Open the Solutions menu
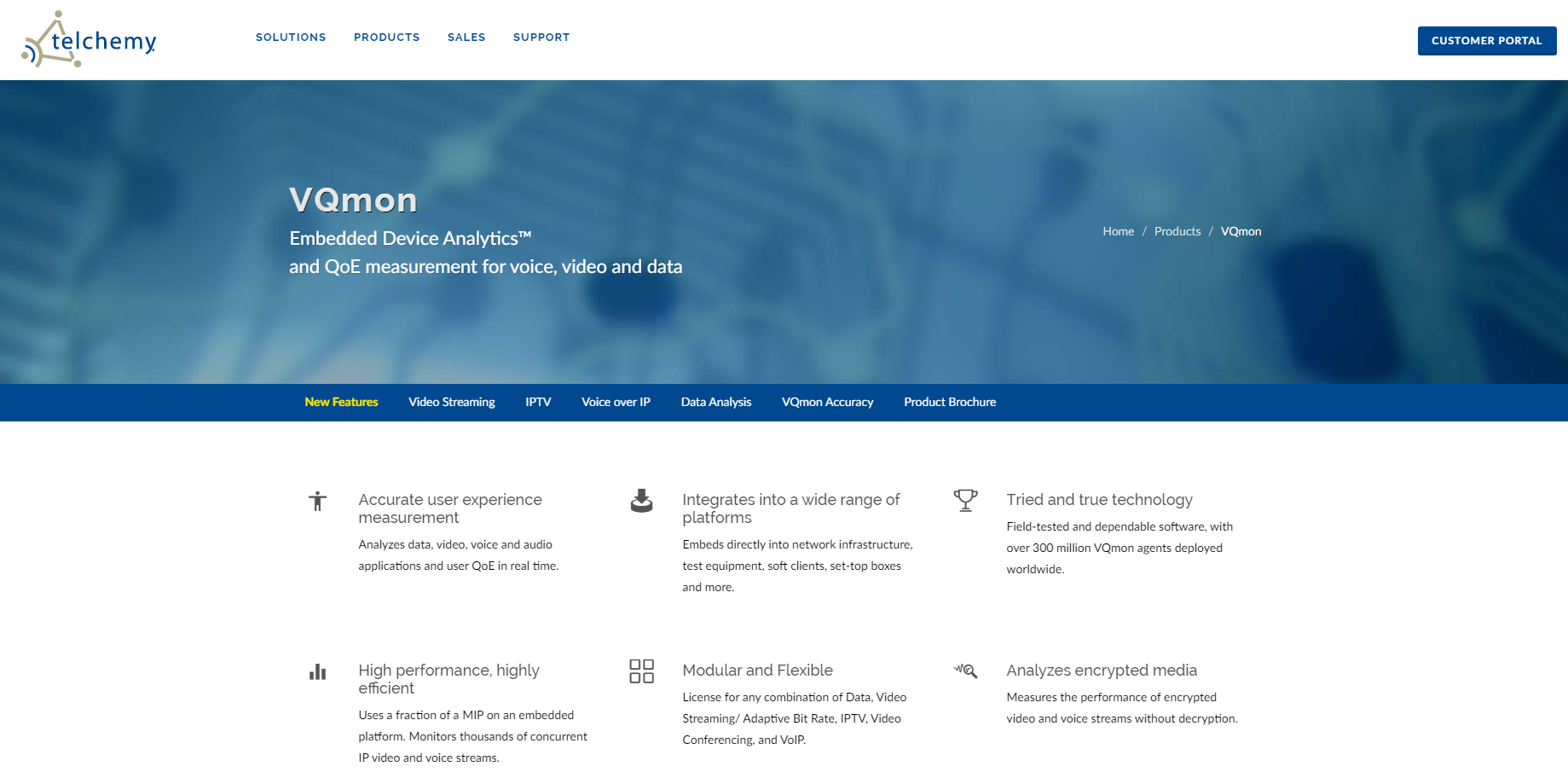The image size is (1568, 784). coord(291,38)
